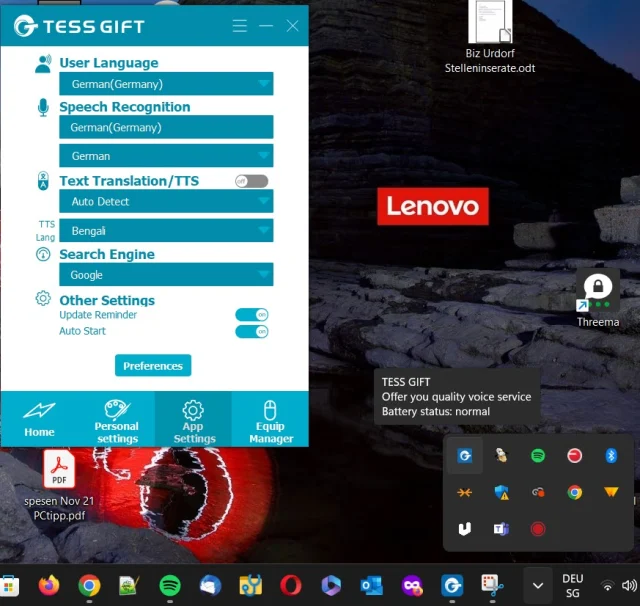Turn off the Auto Start toggle

(x=252, y=331)
